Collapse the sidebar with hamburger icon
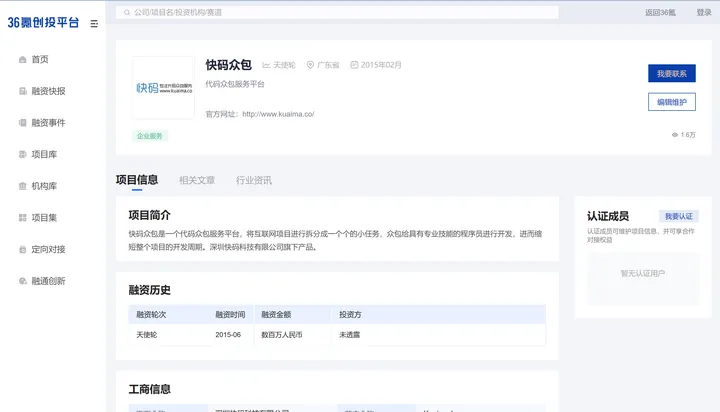 point(94,23)
